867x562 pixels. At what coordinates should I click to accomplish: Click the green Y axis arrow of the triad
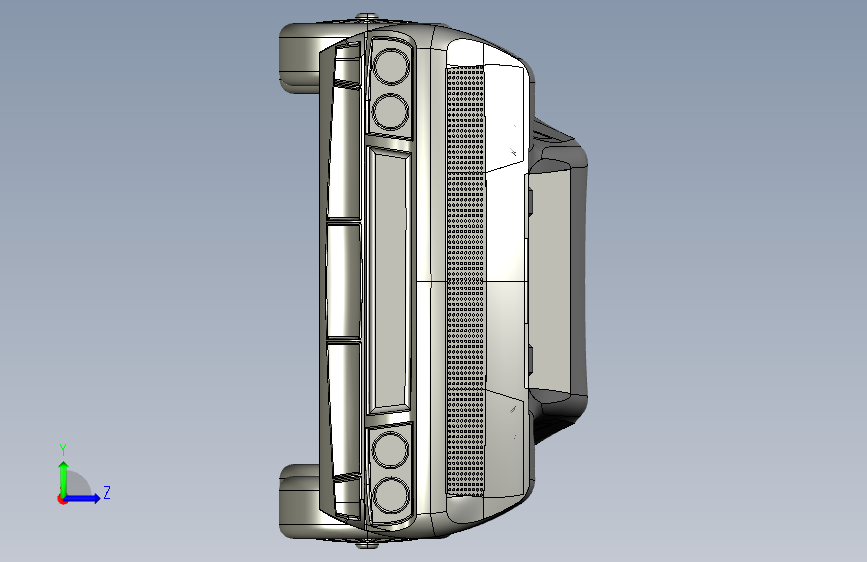[x=64, y=478]
